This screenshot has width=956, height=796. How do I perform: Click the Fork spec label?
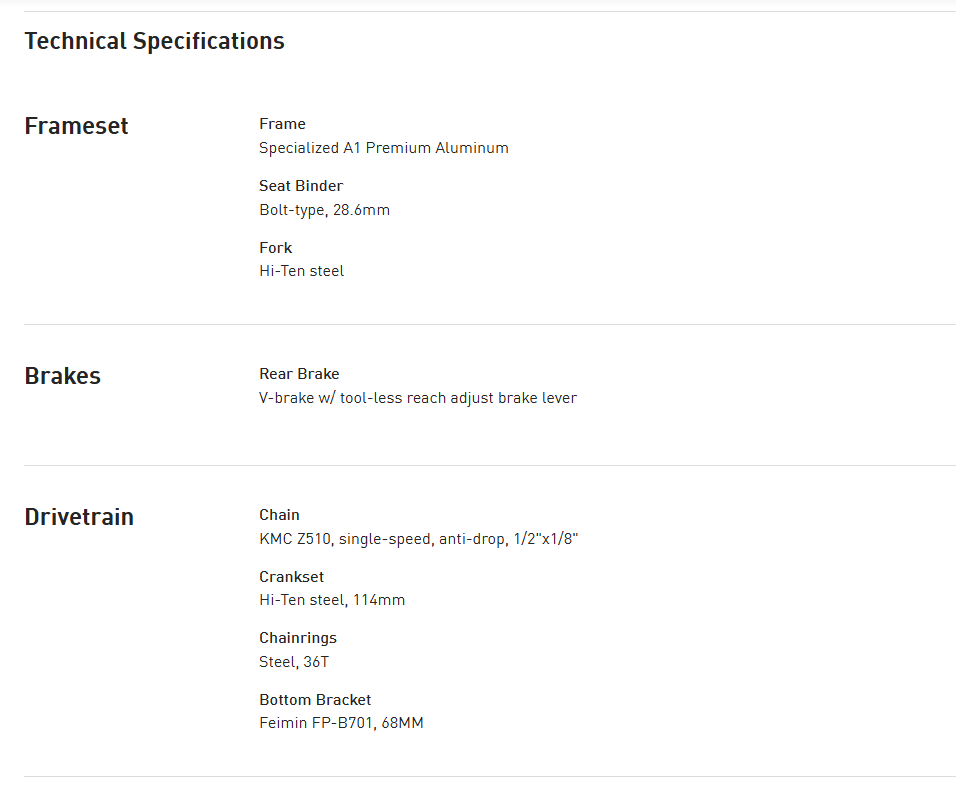click(275, 248)
